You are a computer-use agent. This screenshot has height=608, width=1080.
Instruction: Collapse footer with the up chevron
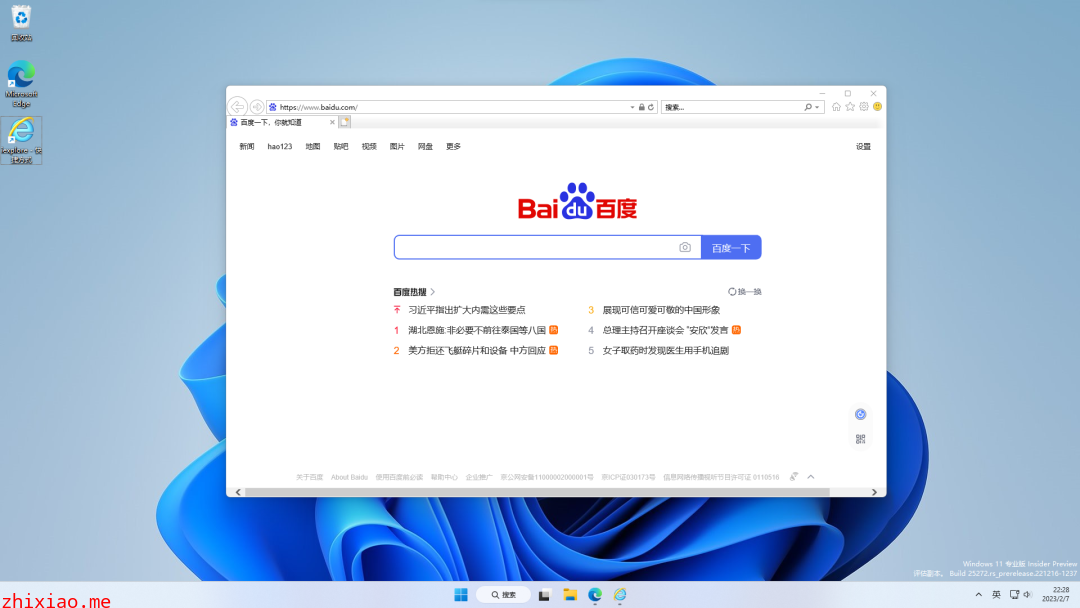coord(811,476)
